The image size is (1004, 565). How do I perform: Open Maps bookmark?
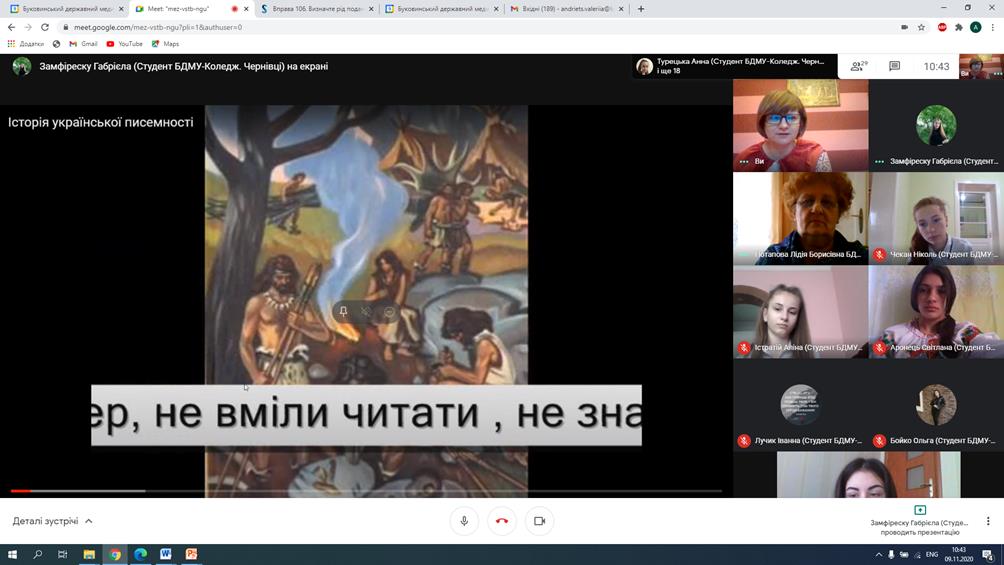coord(165,44)
